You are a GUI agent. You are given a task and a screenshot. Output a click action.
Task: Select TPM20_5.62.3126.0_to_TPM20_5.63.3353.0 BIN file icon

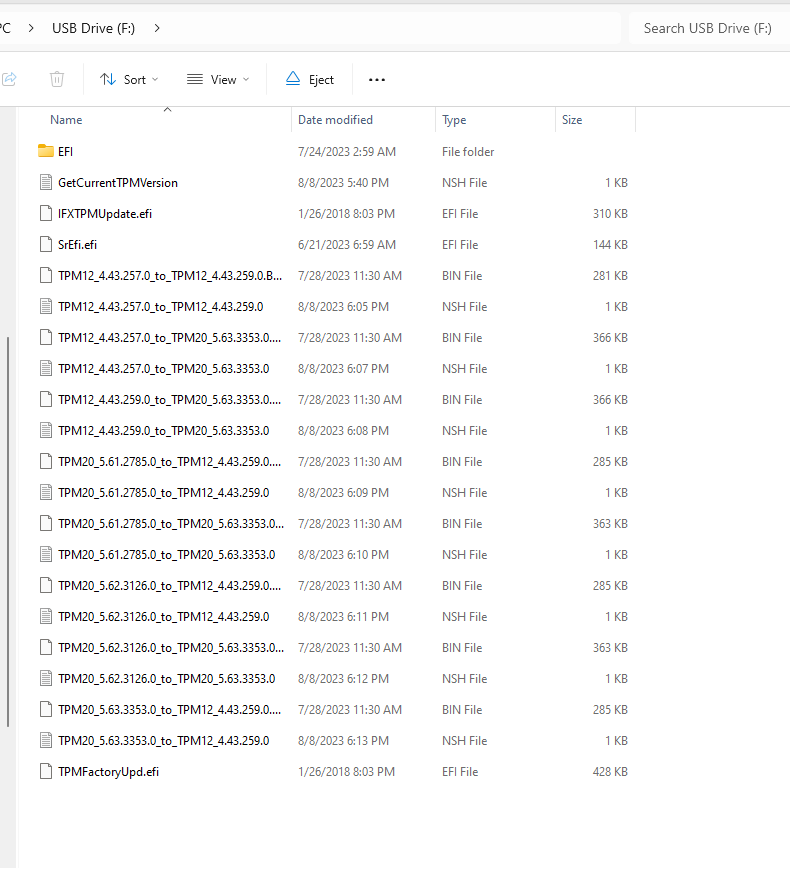click(46, 648)
